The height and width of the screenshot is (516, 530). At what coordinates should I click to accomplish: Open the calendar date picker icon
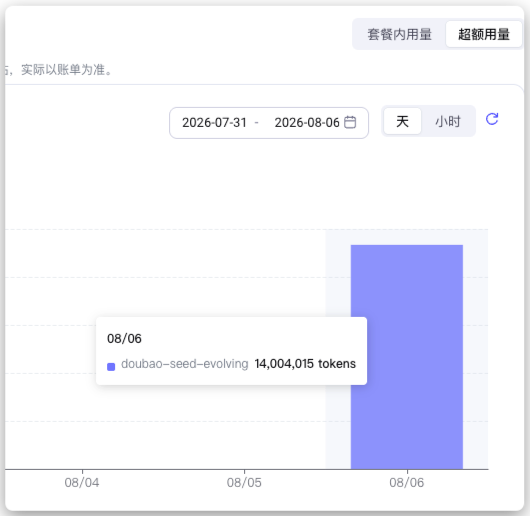(350, 122)
